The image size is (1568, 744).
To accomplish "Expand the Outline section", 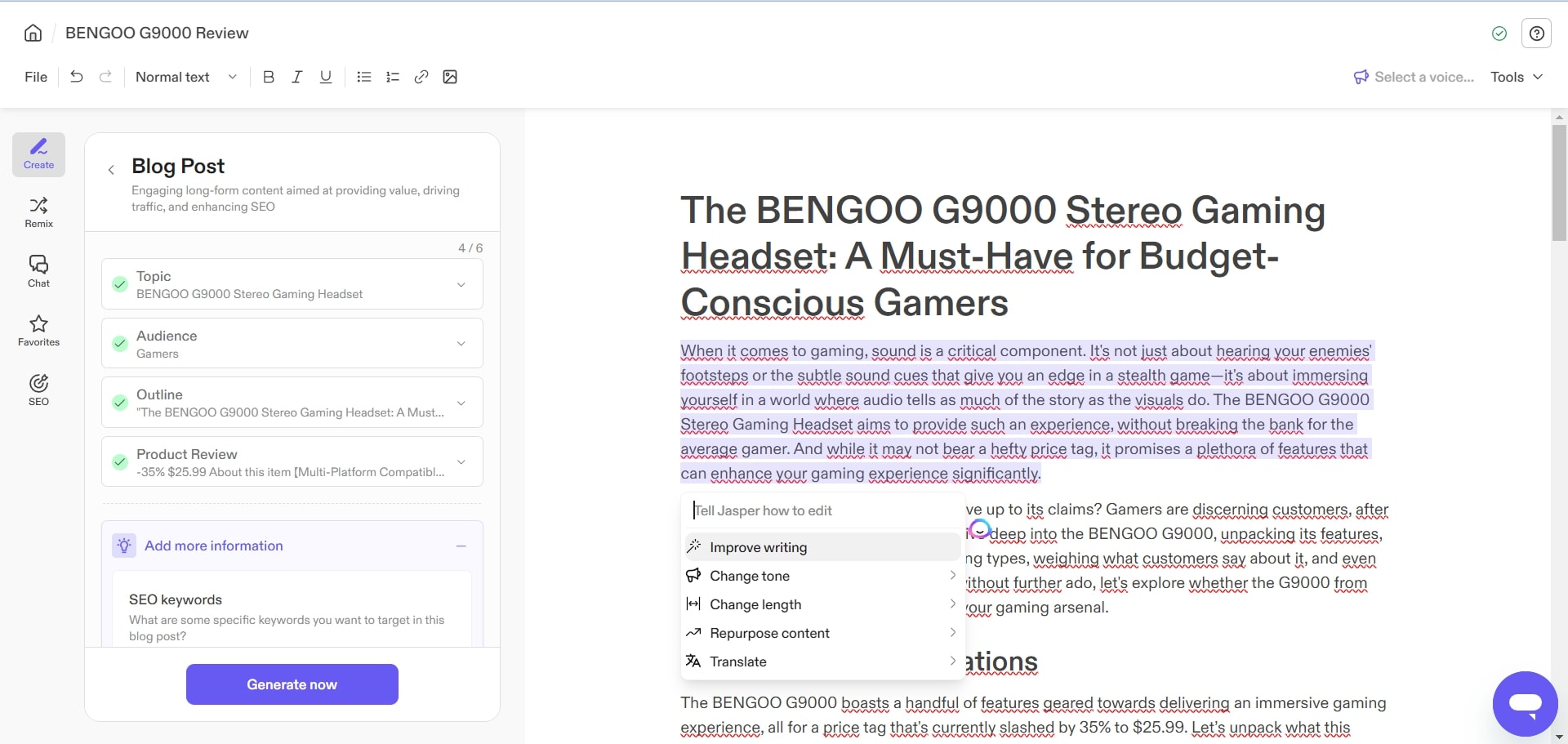I will 461,403.
